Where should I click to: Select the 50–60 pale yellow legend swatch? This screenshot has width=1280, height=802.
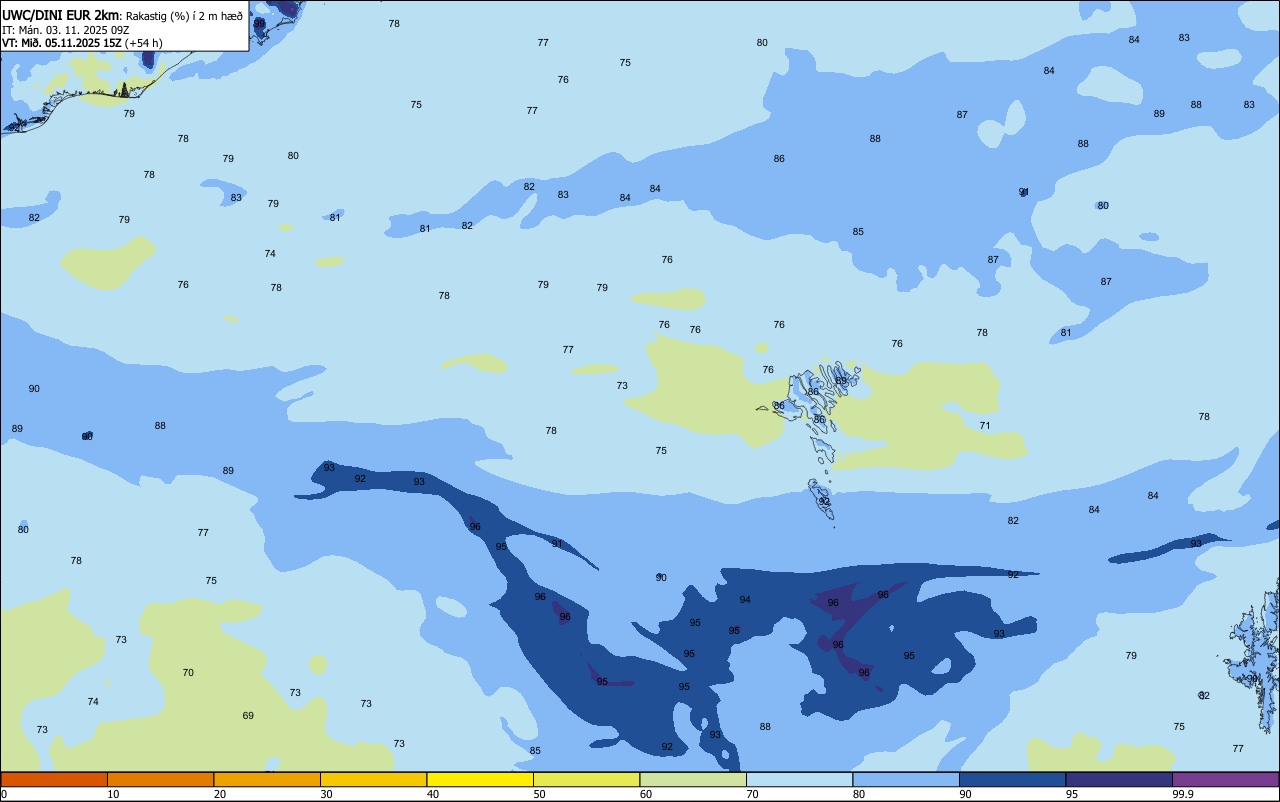tap(586, 779)
